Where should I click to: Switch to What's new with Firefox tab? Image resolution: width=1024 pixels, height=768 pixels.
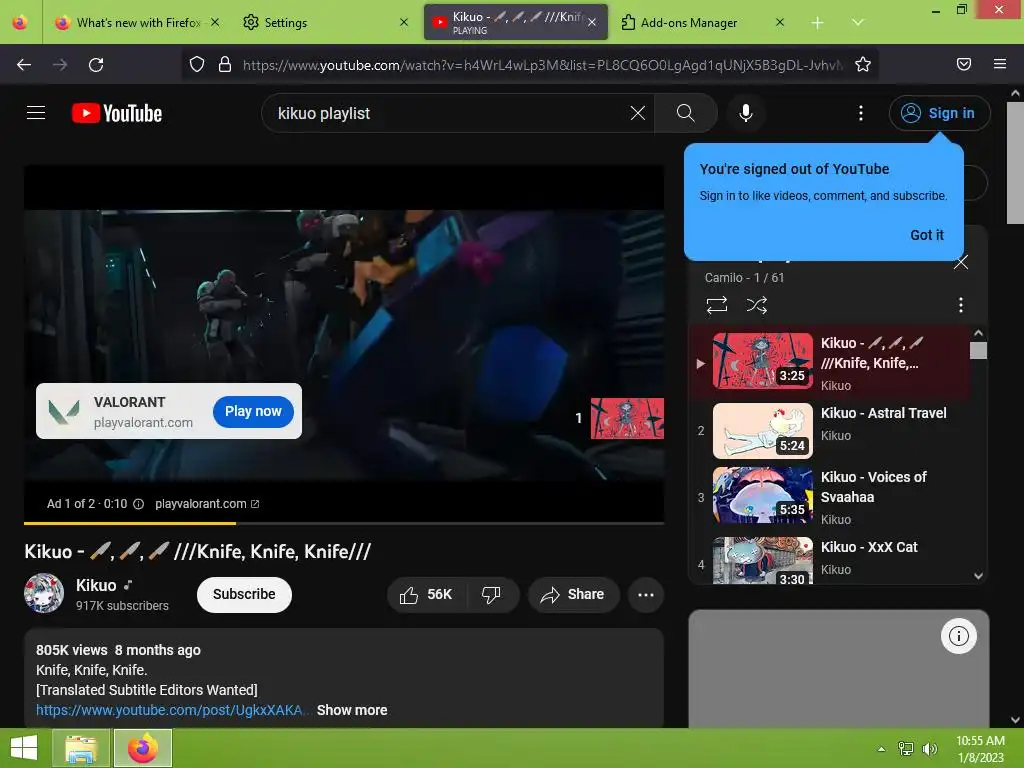[x=138, y=23]
